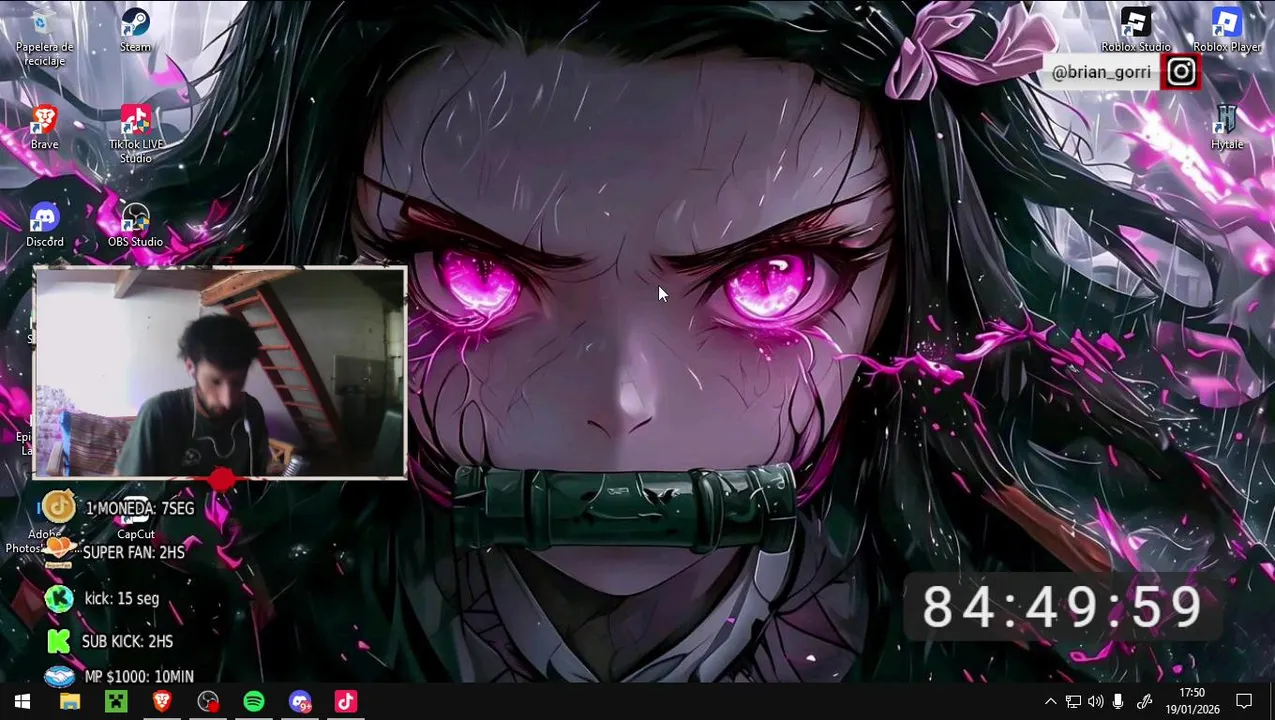Click the webcam overlay thumbnail
This screenshot has width=1275, height=720.
tap(220, 372)
